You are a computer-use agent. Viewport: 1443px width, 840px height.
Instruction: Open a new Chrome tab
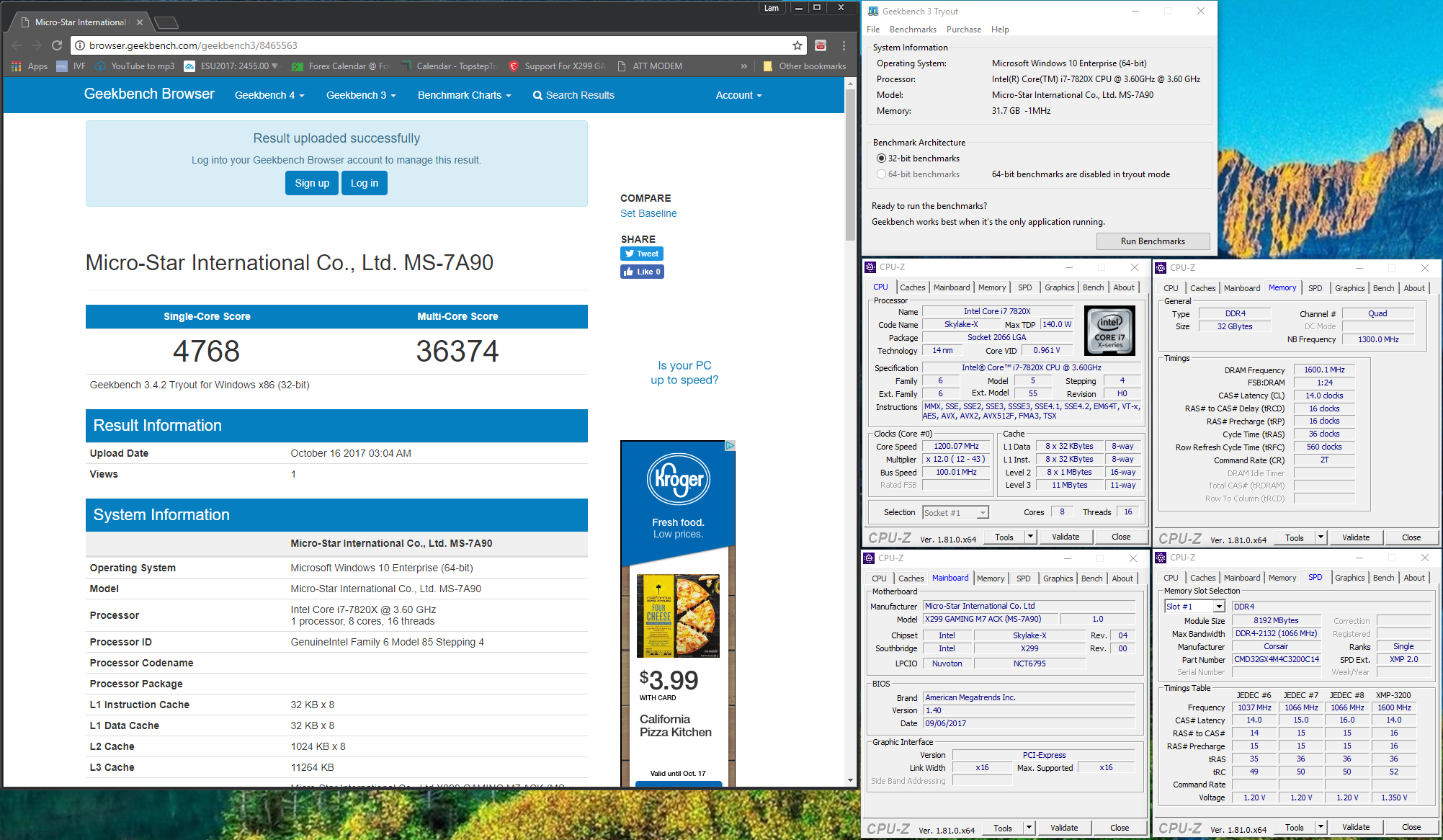pyautogui.click(x=166, y=23)
